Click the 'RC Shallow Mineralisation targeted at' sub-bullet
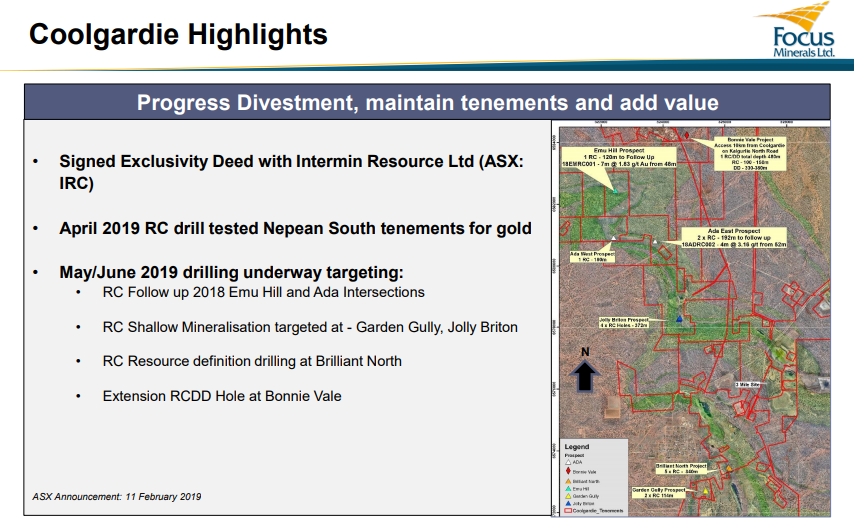The width and height of the screenshot is (854, 522). pyautogui.click(x=310, y=327)
